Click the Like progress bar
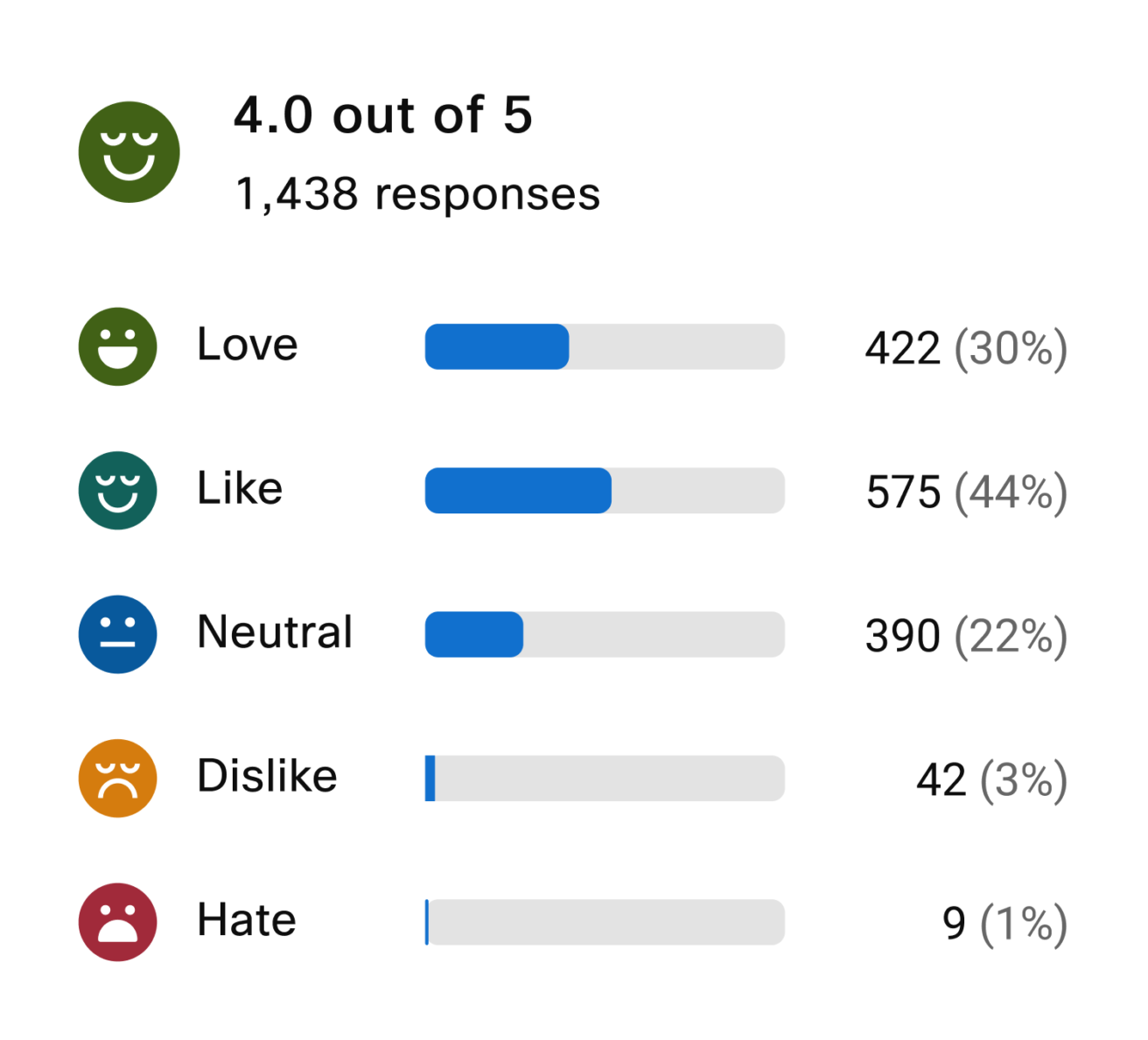This screenshot has height=1040, width=1148. pos(605,491)
